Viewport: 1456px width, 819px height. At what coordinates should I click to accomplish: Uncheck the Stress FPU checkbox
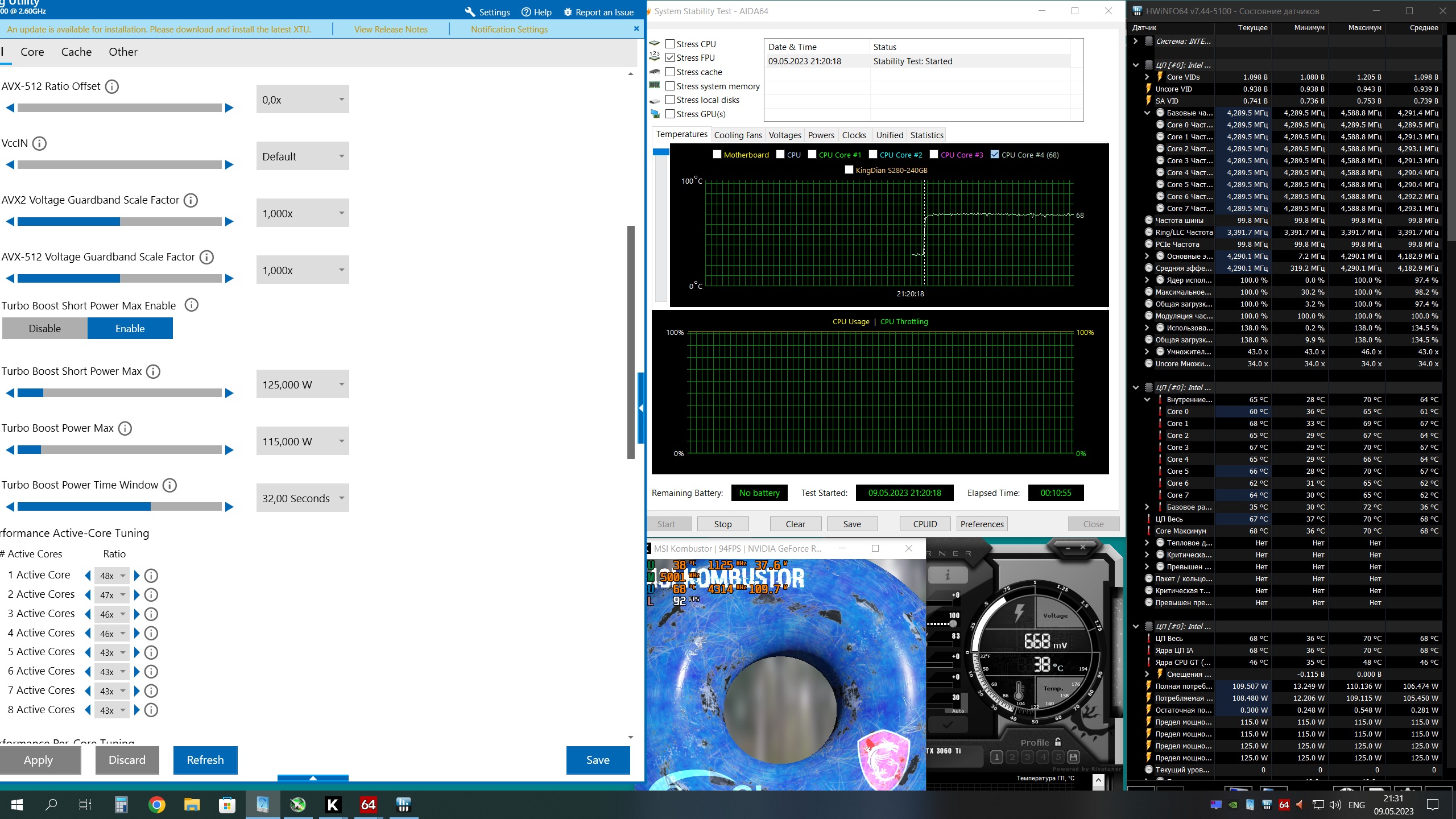click(x=670, y=57)
